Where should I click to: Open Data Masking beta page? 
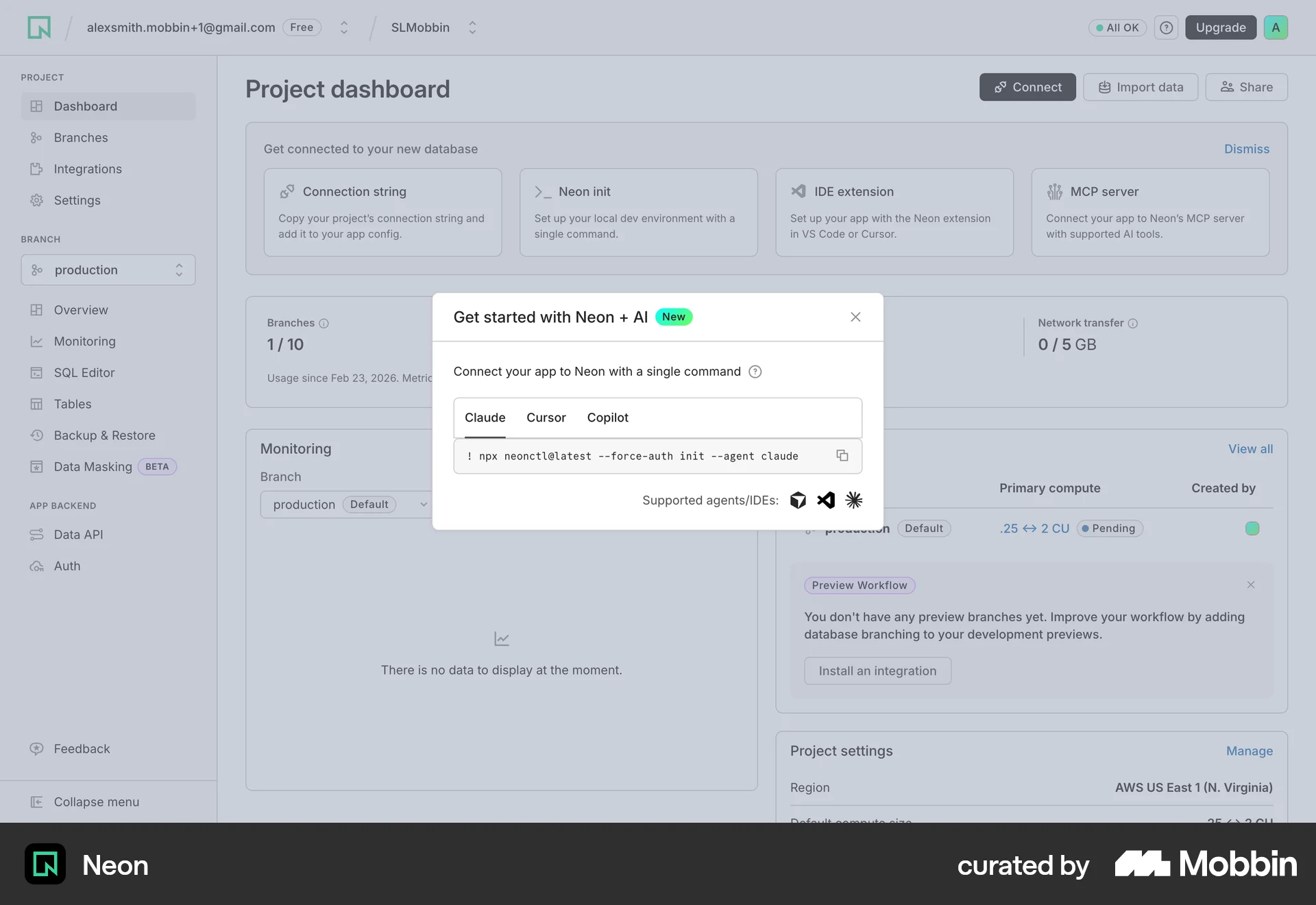tap(108, 467)
